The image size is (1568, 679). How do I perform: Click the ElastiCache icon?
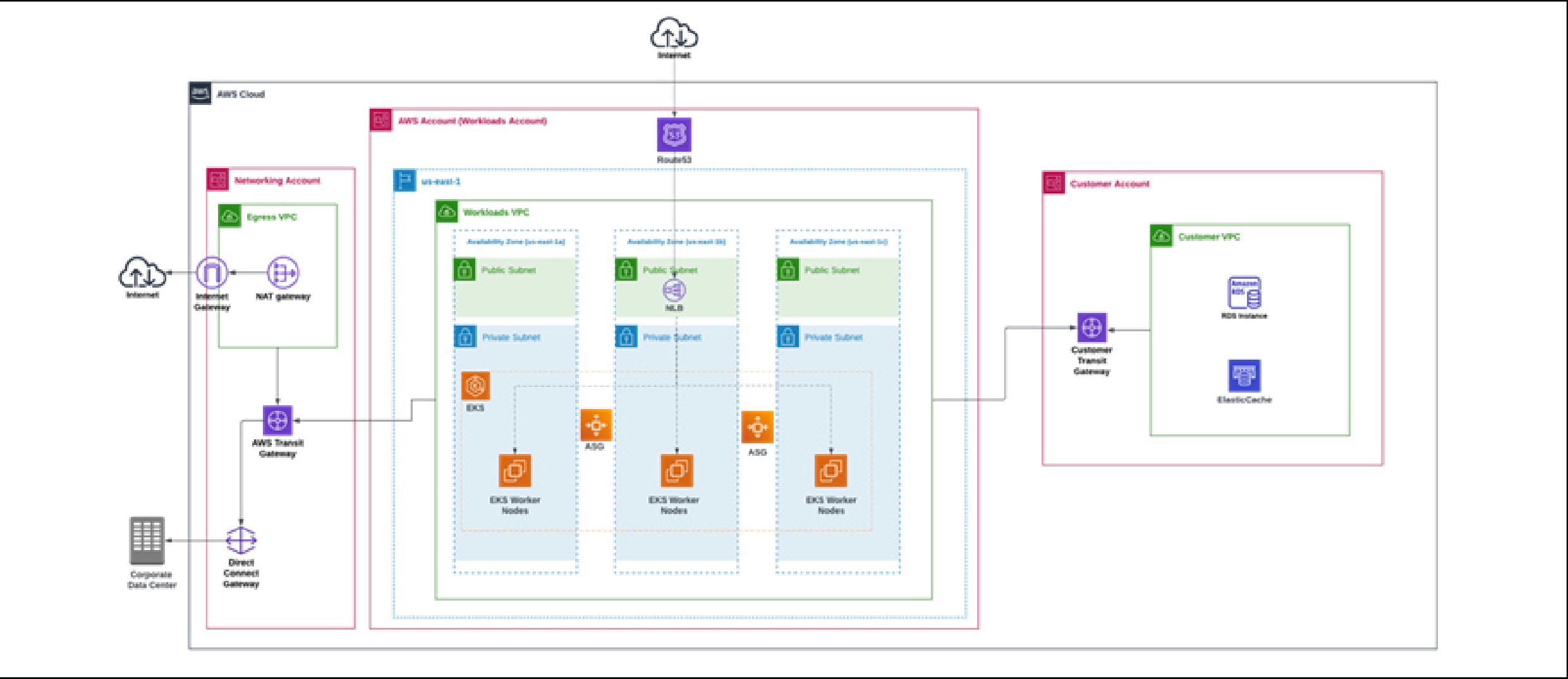tap(1244, 376)
